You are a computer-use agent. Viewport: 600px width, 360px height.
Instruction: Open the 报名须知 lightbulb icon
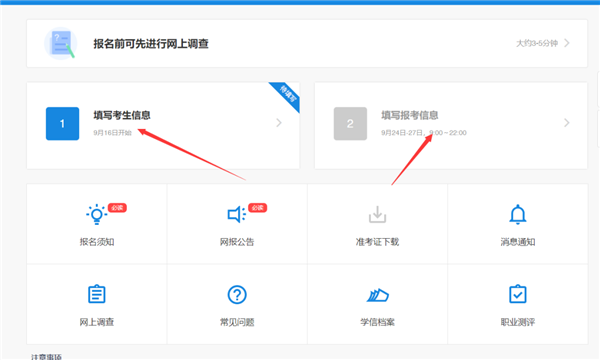[96, 214]
